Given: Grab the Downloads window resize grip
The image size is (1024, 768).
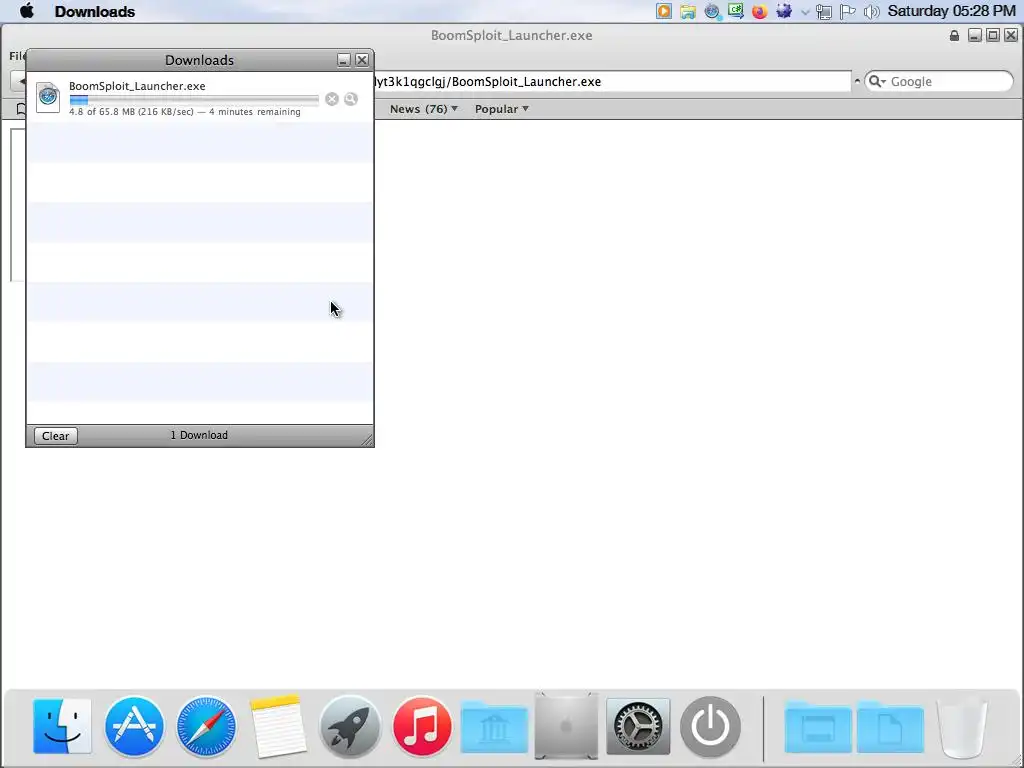Looking at the screenshot, I should (367, 440).
